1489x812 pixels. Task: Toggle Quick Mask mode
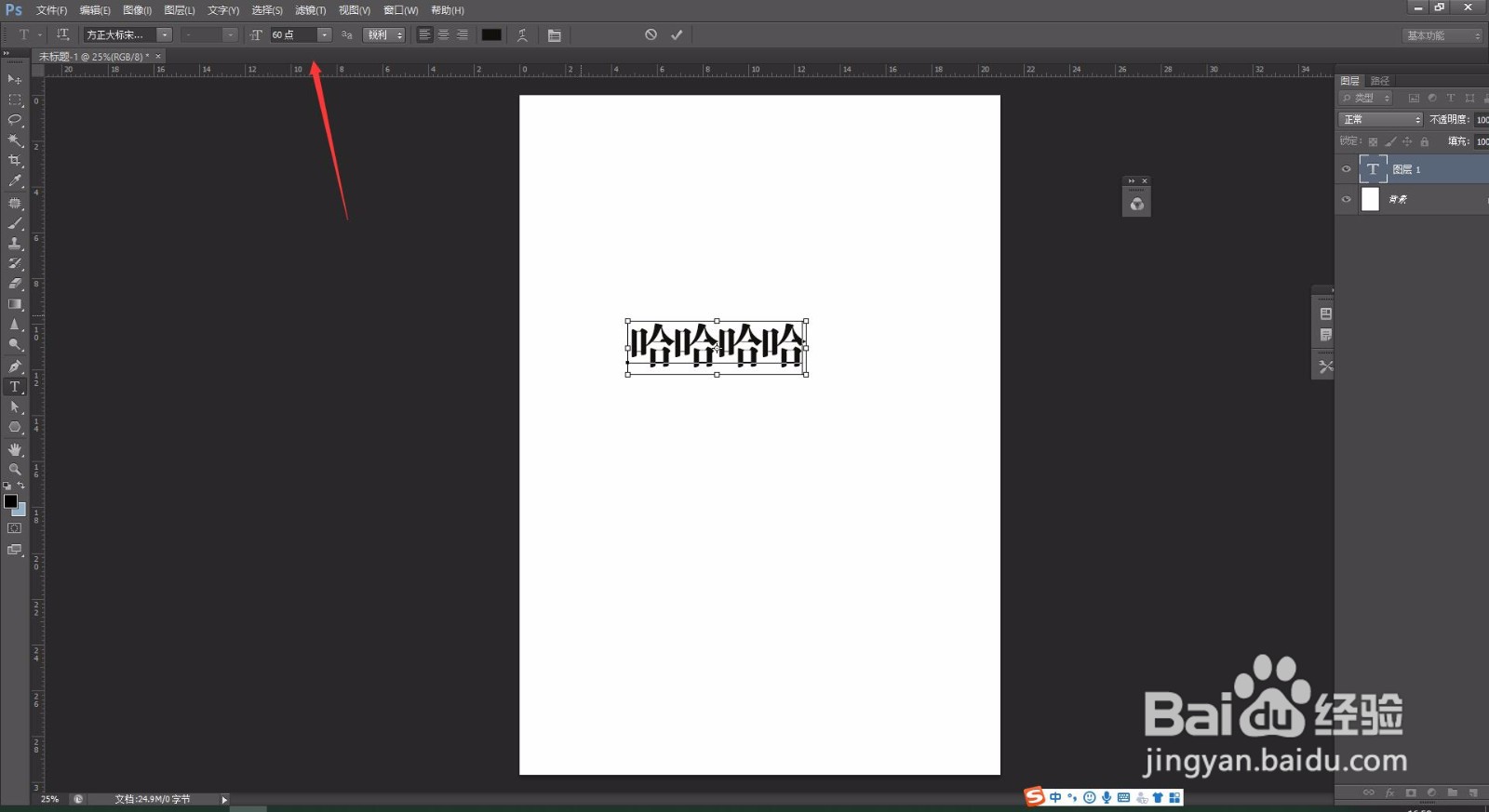[15, 528]
